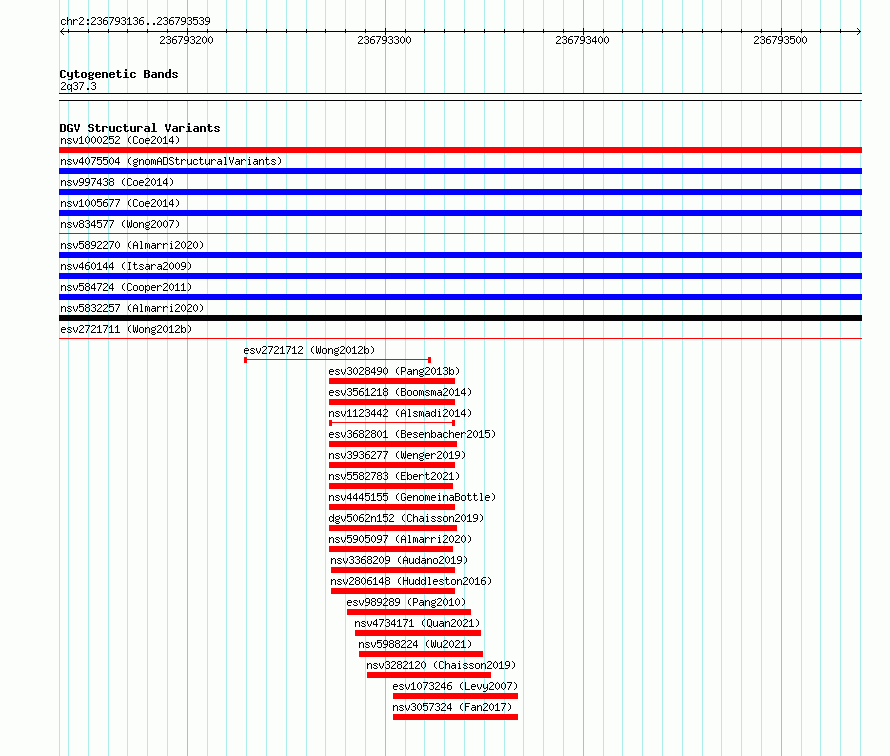Select nsv5905097 (Almarri2020) label
This screenshot has width=890, height=756.
click(x=400, y=539)
